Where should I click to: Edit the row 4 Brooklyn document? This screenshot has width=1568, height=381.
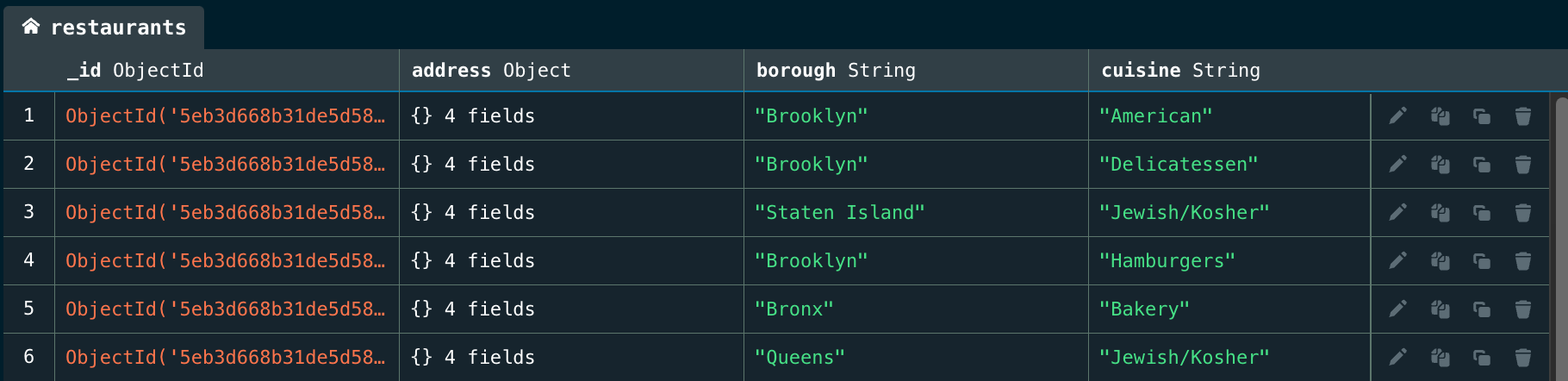tap(1397, 260)
